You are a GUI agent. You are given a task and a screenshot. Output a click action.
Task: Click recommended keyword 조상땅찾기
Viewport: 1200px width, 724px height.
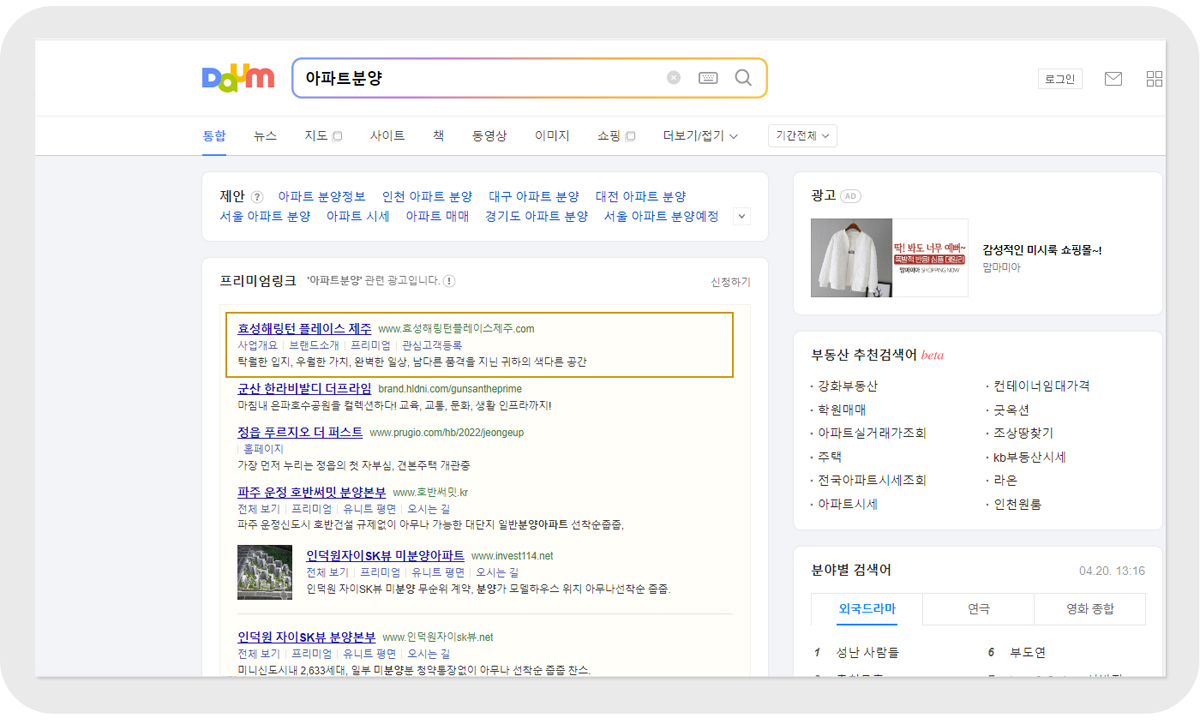coord(1022,433)
